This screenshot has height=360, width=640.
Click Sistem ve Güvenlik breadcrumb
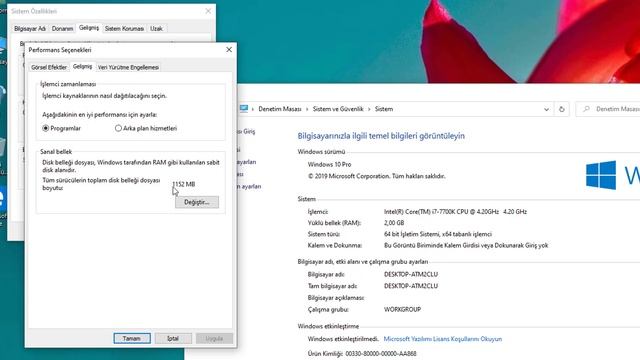pos(338,109)
